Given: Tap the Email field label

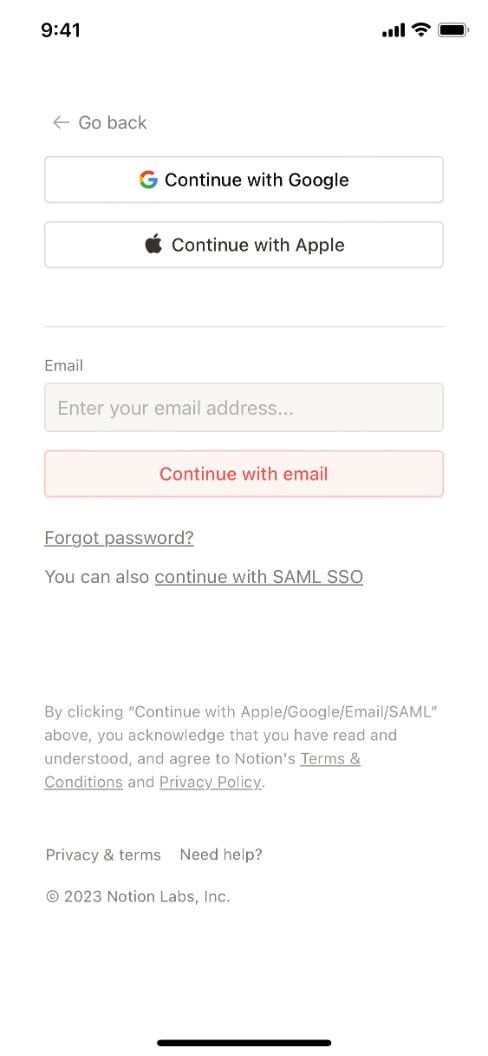Looking at the screenshot, I should (x=64, y=366).
